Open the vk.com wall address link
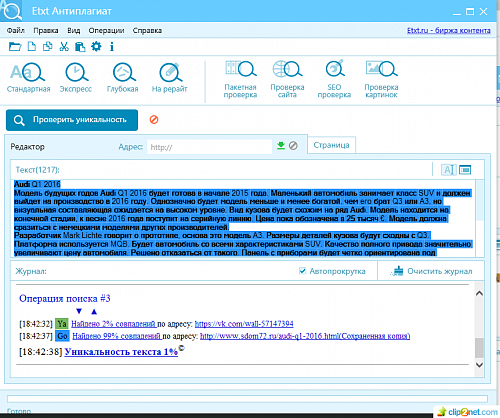The width and height of the screenshot is (500, 418). pyautogui.click(x=244, y=324)
